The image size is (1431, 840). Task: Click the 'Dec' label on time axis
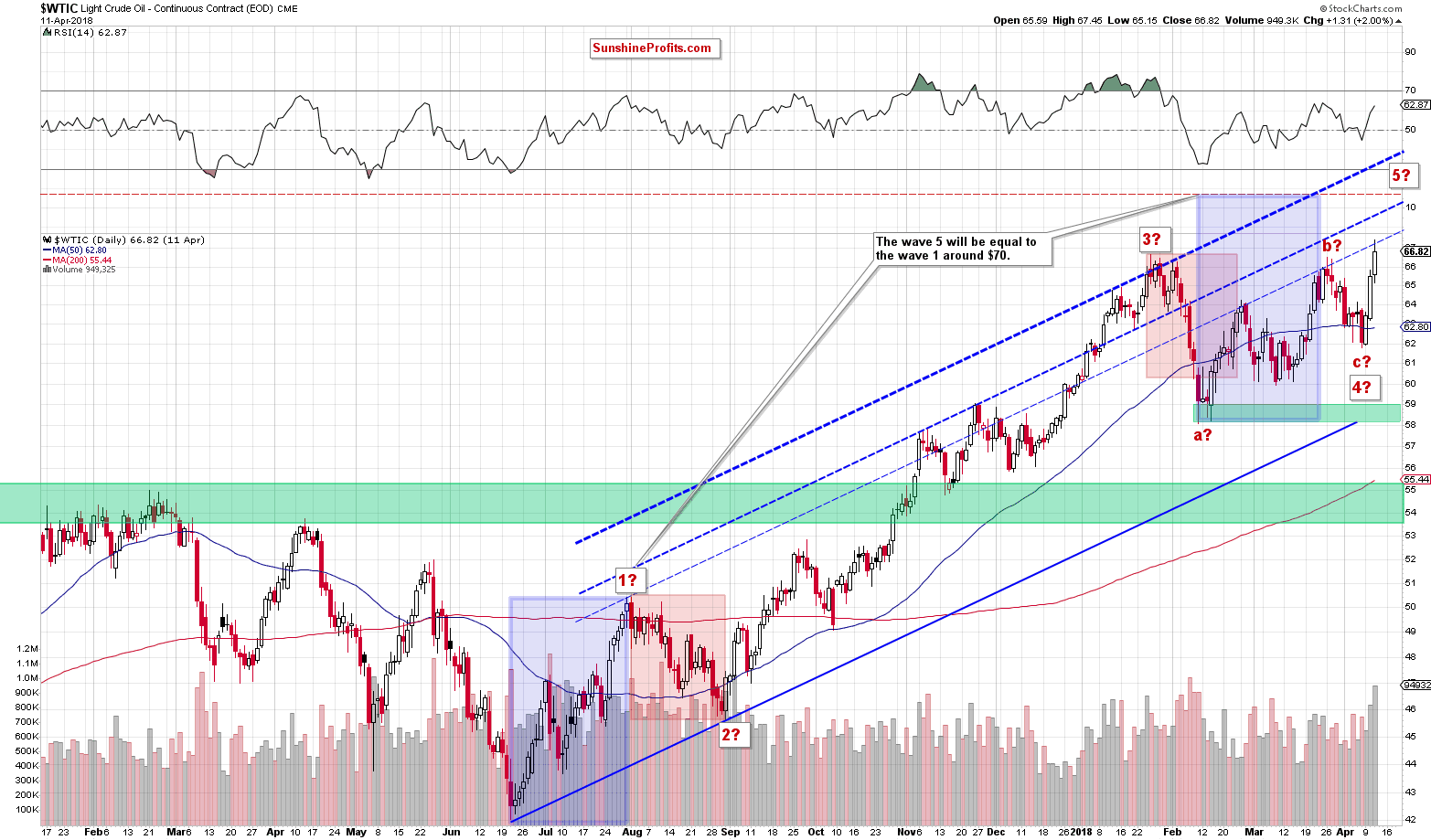995,833
